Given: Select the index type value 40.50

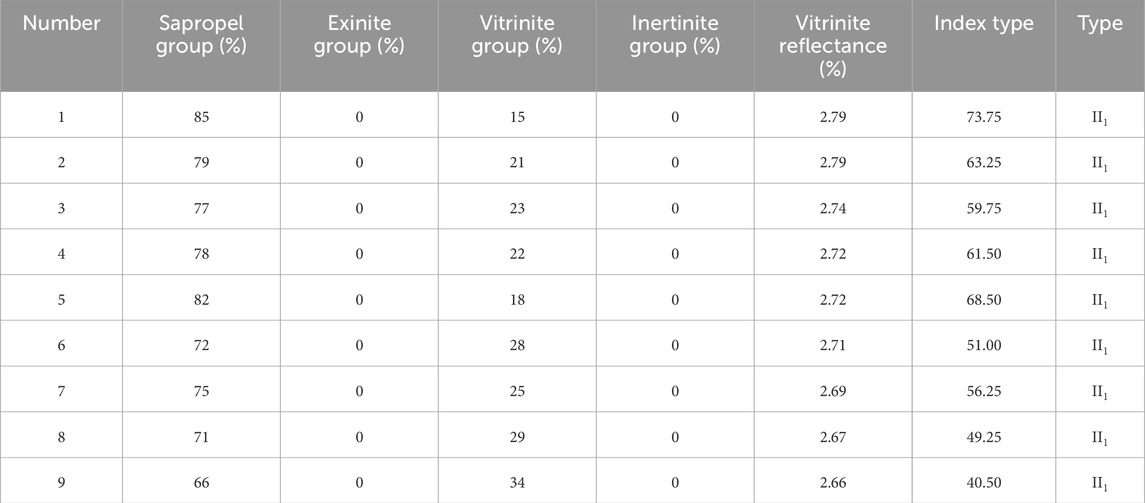Looking at the screenshot, I should [x=984, y=482].
